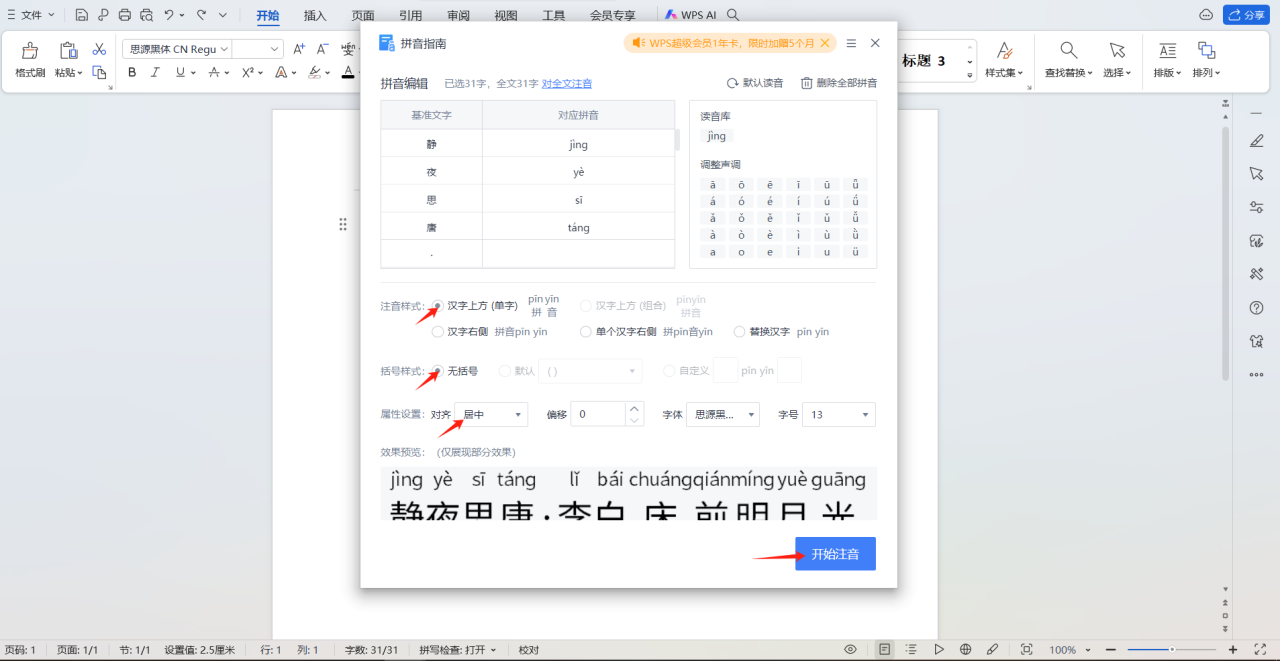Click the 对全文注音 link
Image resolution: width=1280 pixels, height=661 pixels.
point(567,83)
